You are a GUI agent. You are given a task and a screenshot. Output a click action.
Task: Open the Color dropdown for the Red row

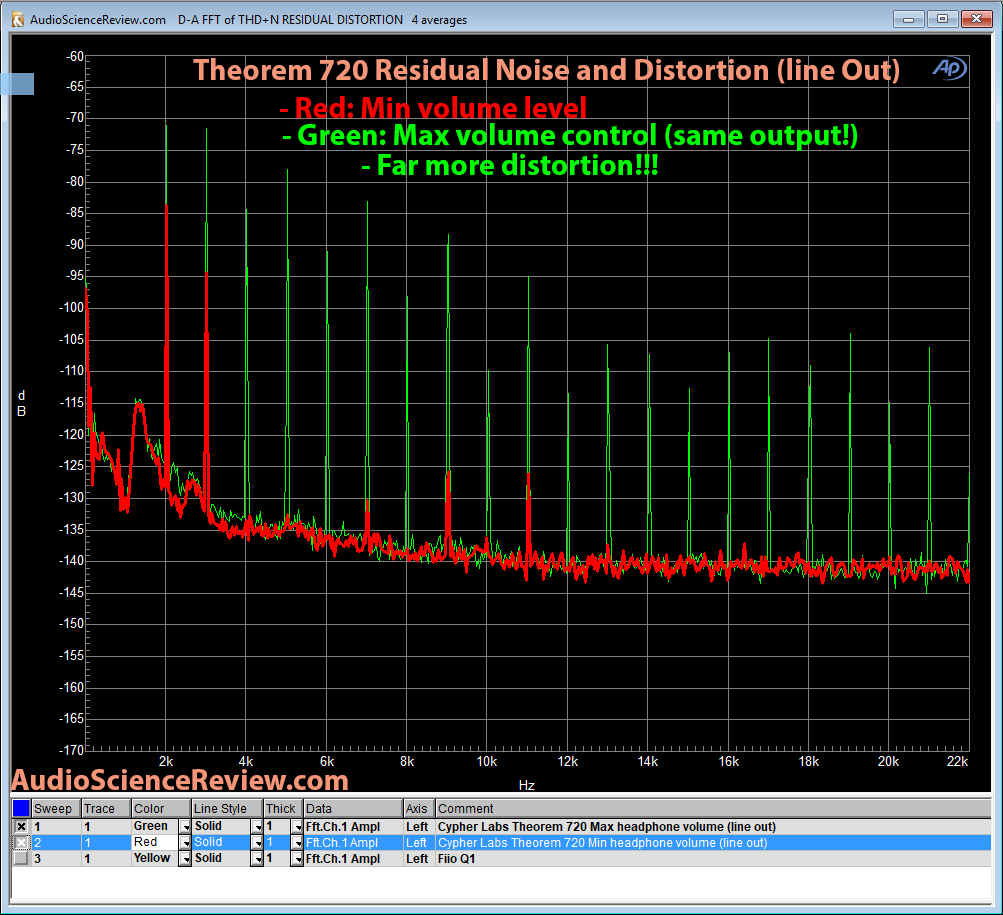(185, 843)
